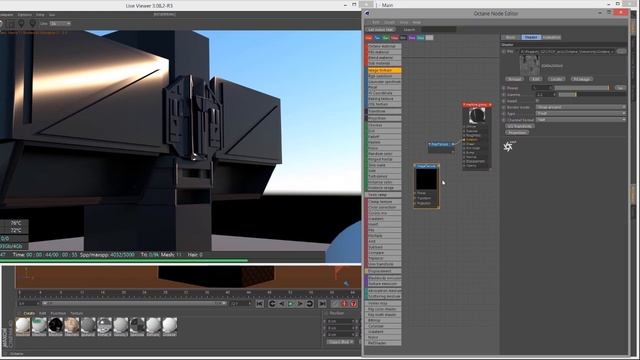Screen dimensions: 640x360
Task: Click the Locate button
Action: 556,79
